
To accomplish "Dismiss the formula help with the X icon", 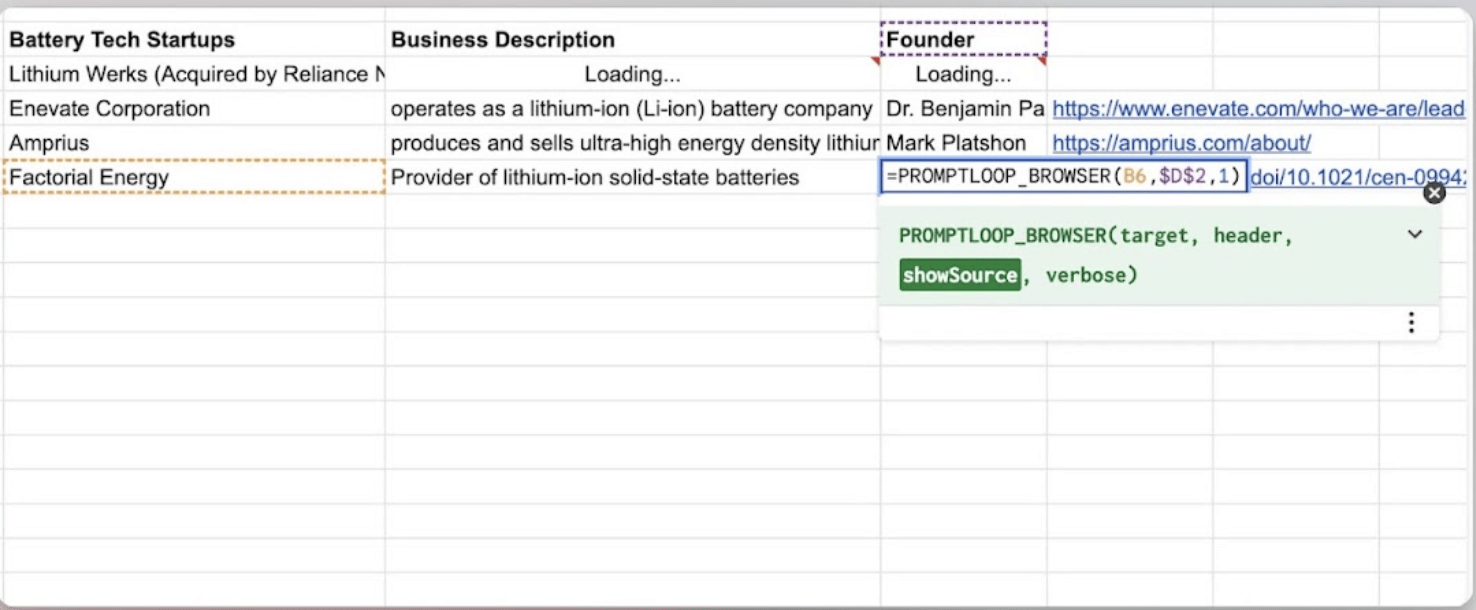I will tap(1435, 192).
